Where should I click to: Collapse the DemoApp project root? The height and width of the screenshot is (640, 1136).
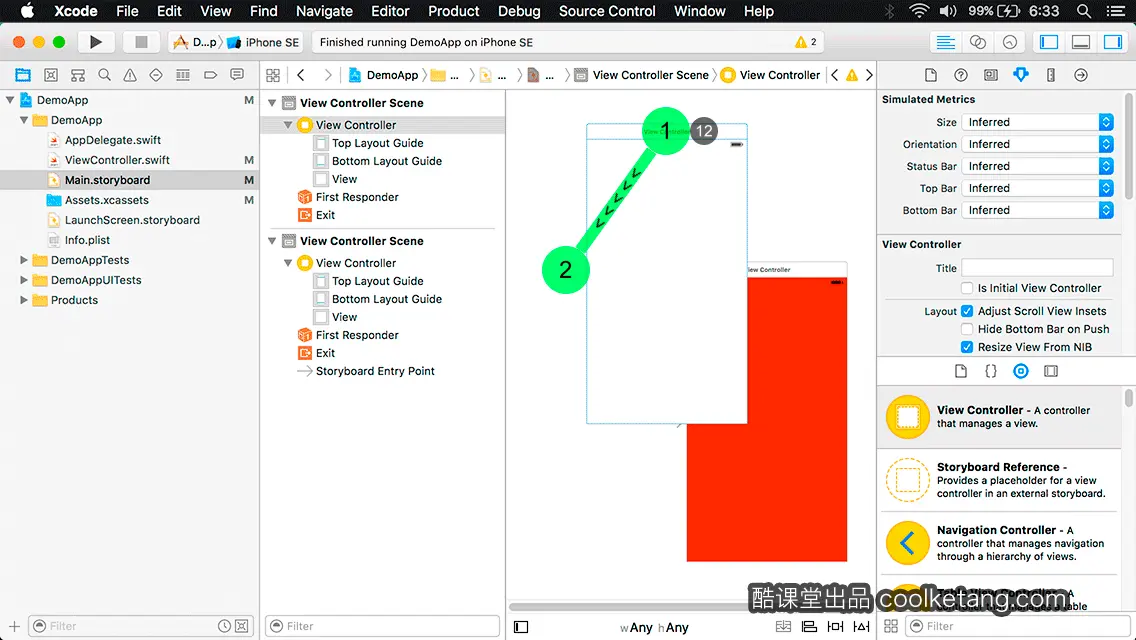click(10, 100)
